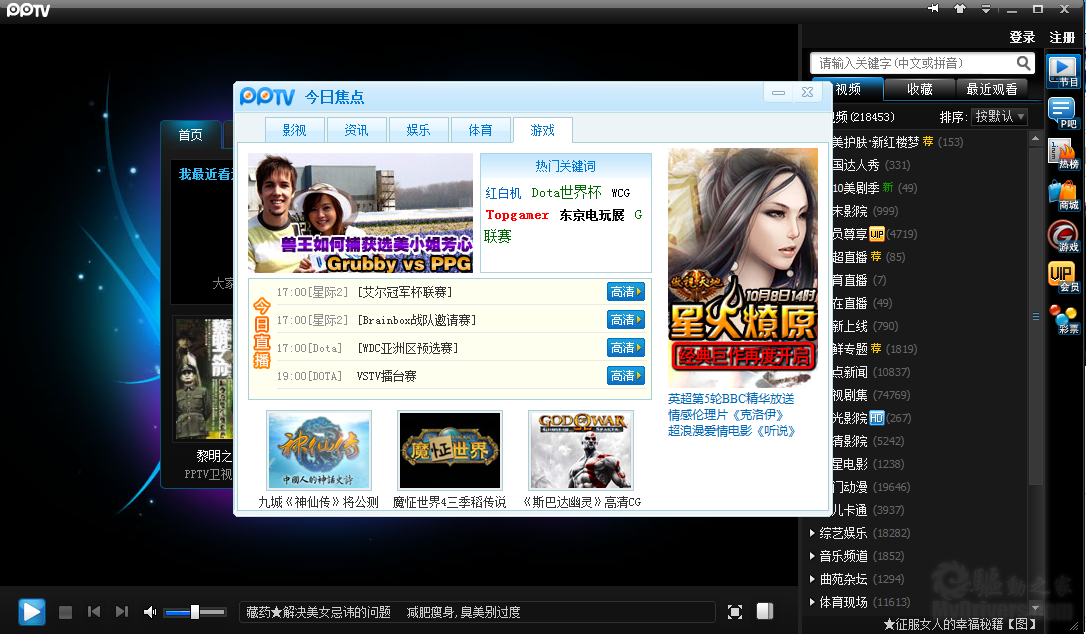The height and width of the screenshot is (634, 1086).
Task: Click the 登录 login link
Action: click(1022, 37)
